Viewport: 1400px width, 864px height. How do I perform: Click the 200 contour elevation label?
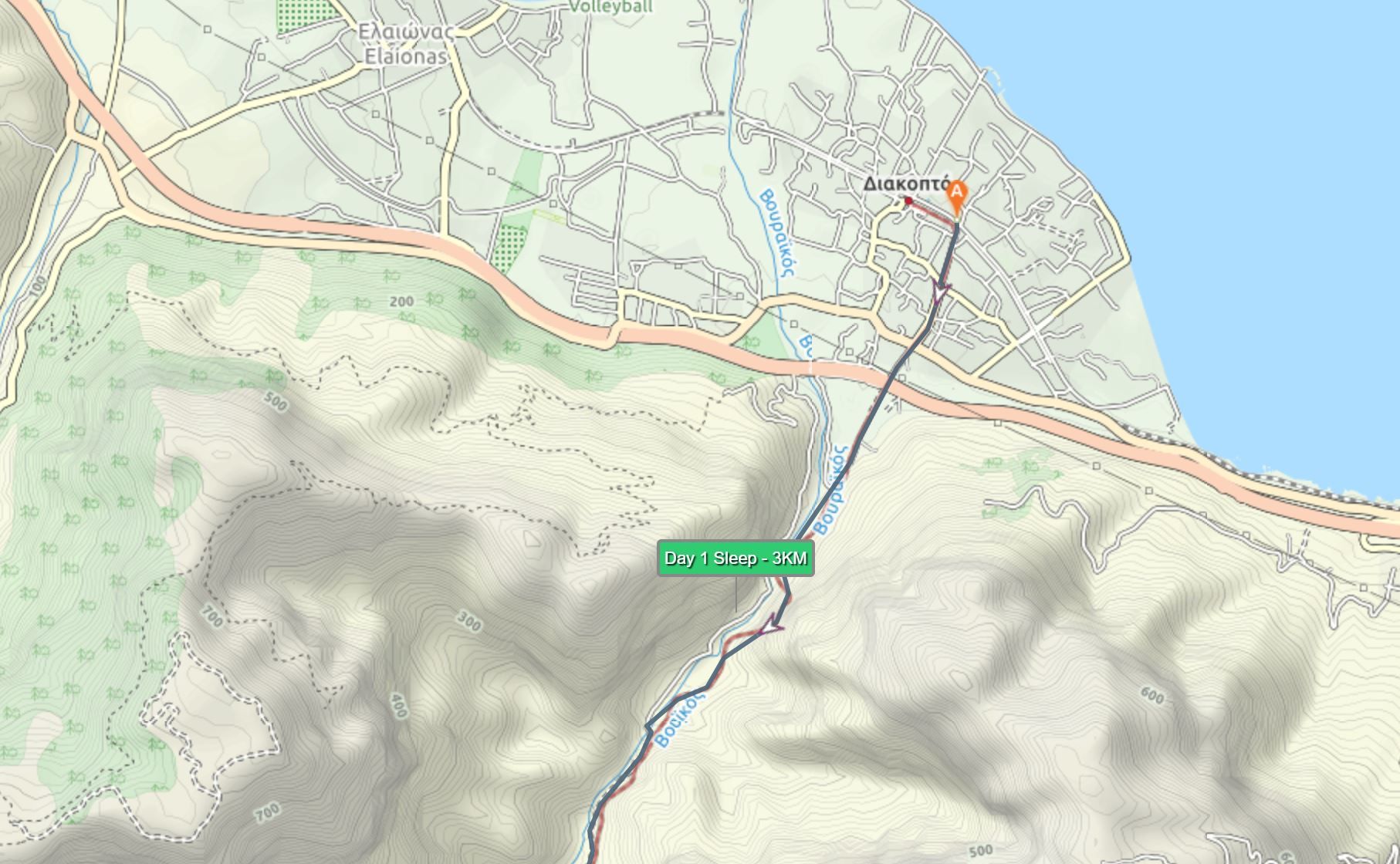click(x=401, y=302)
